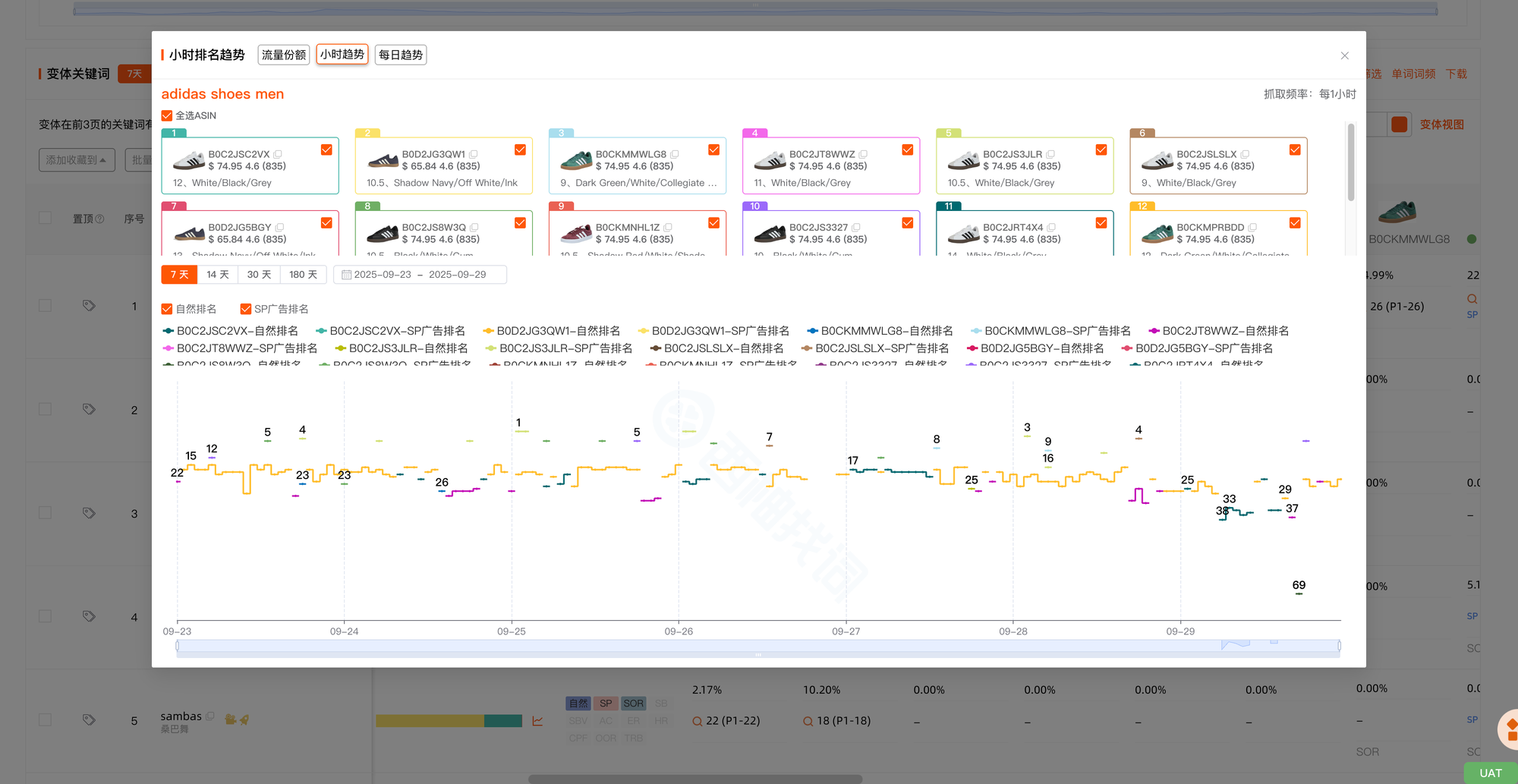Copy ASIN B0C2JSC2VX with copy icon
The image size is (1518, 784).
(278, 154)
